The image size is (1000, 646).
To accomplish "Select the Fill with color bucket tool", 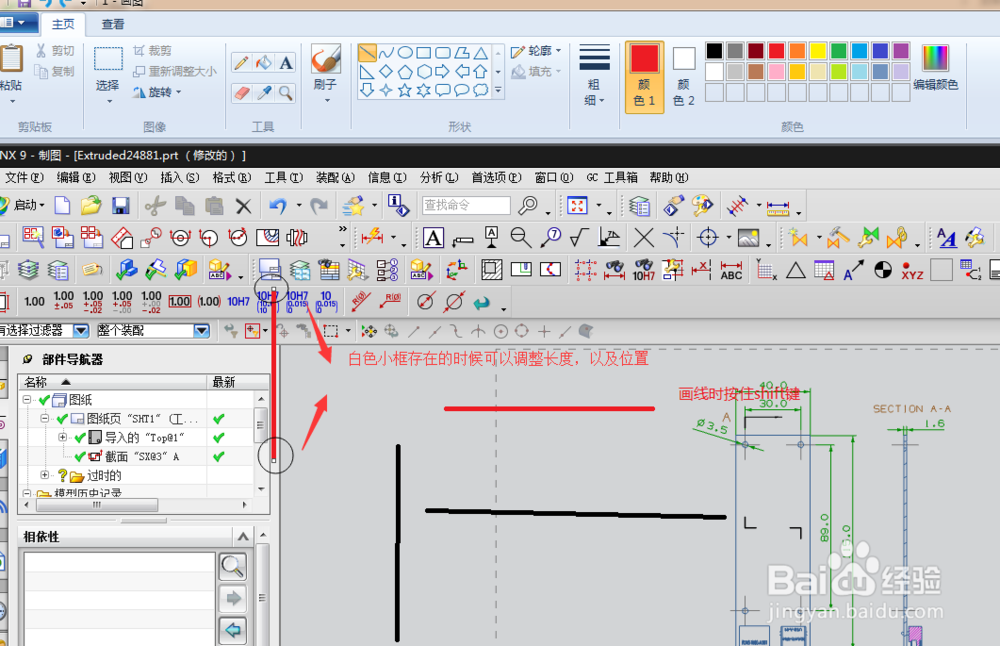I will click(x=264, y=62).
